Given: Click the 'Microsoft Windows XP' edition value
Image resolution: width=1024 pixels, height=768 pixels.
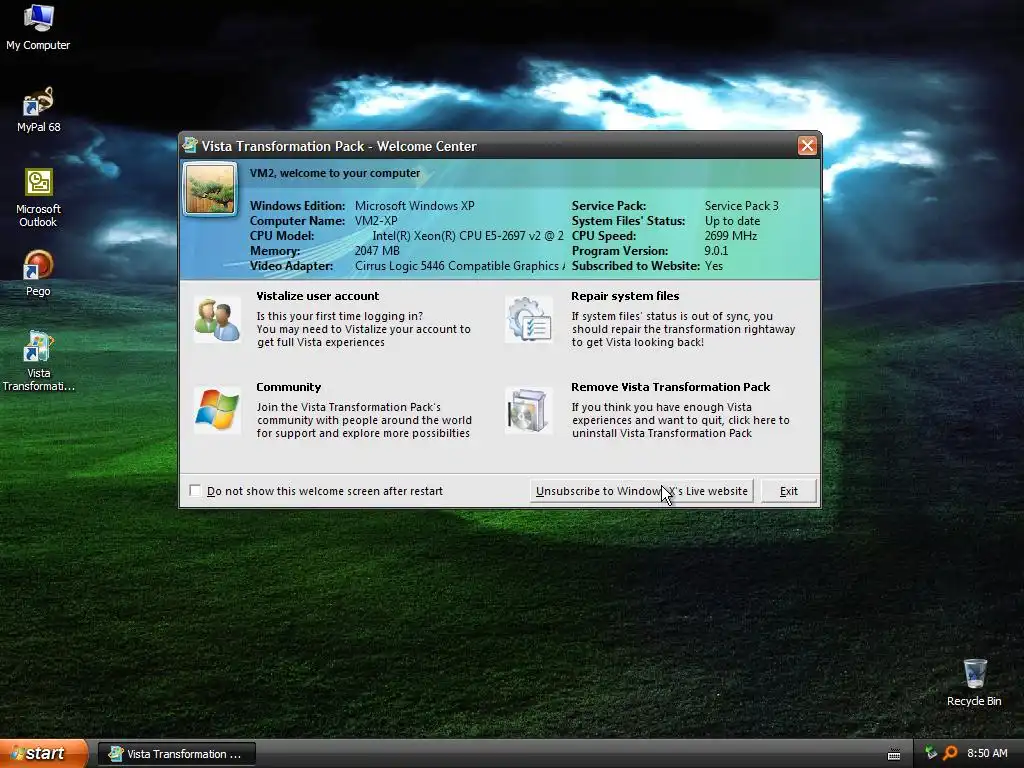Looking at the screenshot, I should coord(415,206).
